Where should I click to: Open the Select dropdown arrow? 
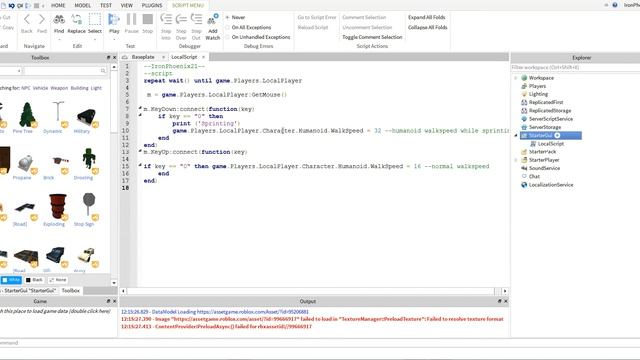[95, 40]
